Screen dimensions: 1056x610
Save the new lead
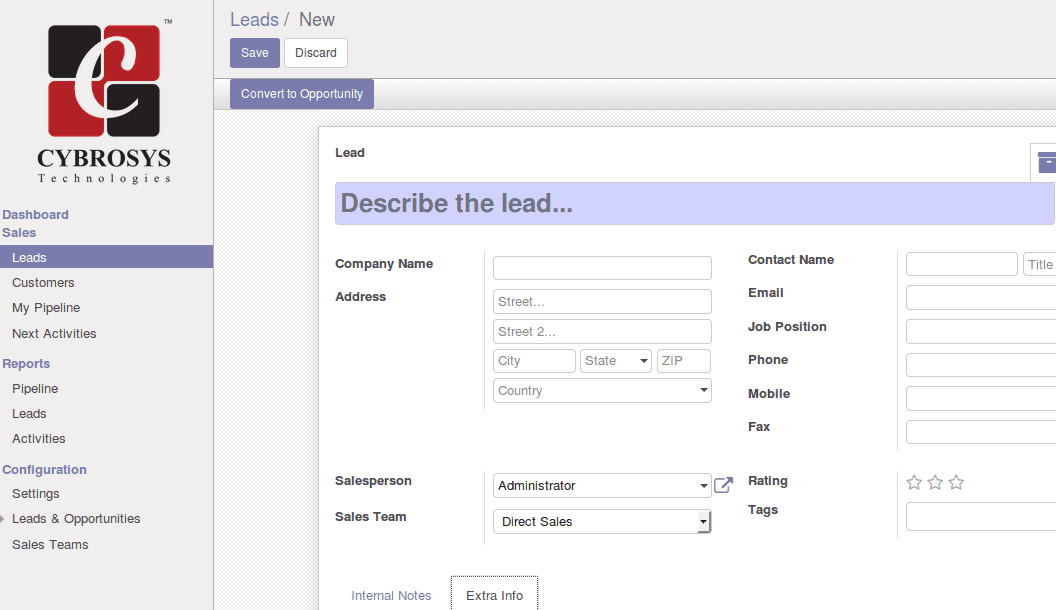(255, 53)
